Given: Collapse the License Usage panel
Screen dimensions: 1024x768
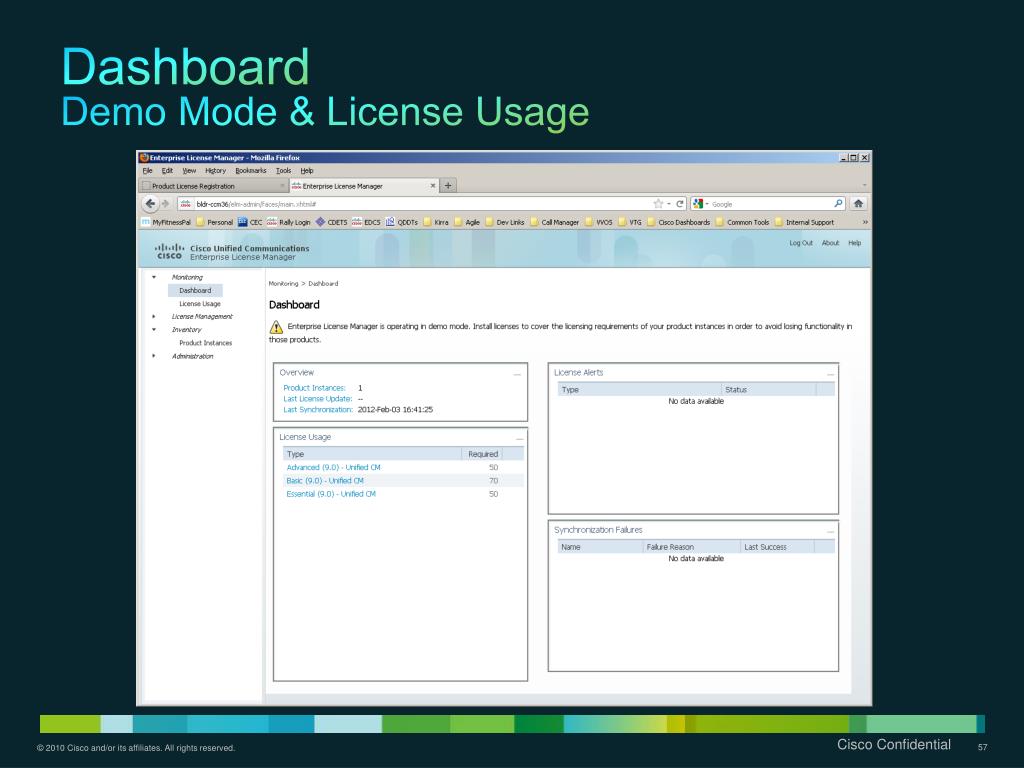Looking at the screenshot, I should click(x=520, y=438).
